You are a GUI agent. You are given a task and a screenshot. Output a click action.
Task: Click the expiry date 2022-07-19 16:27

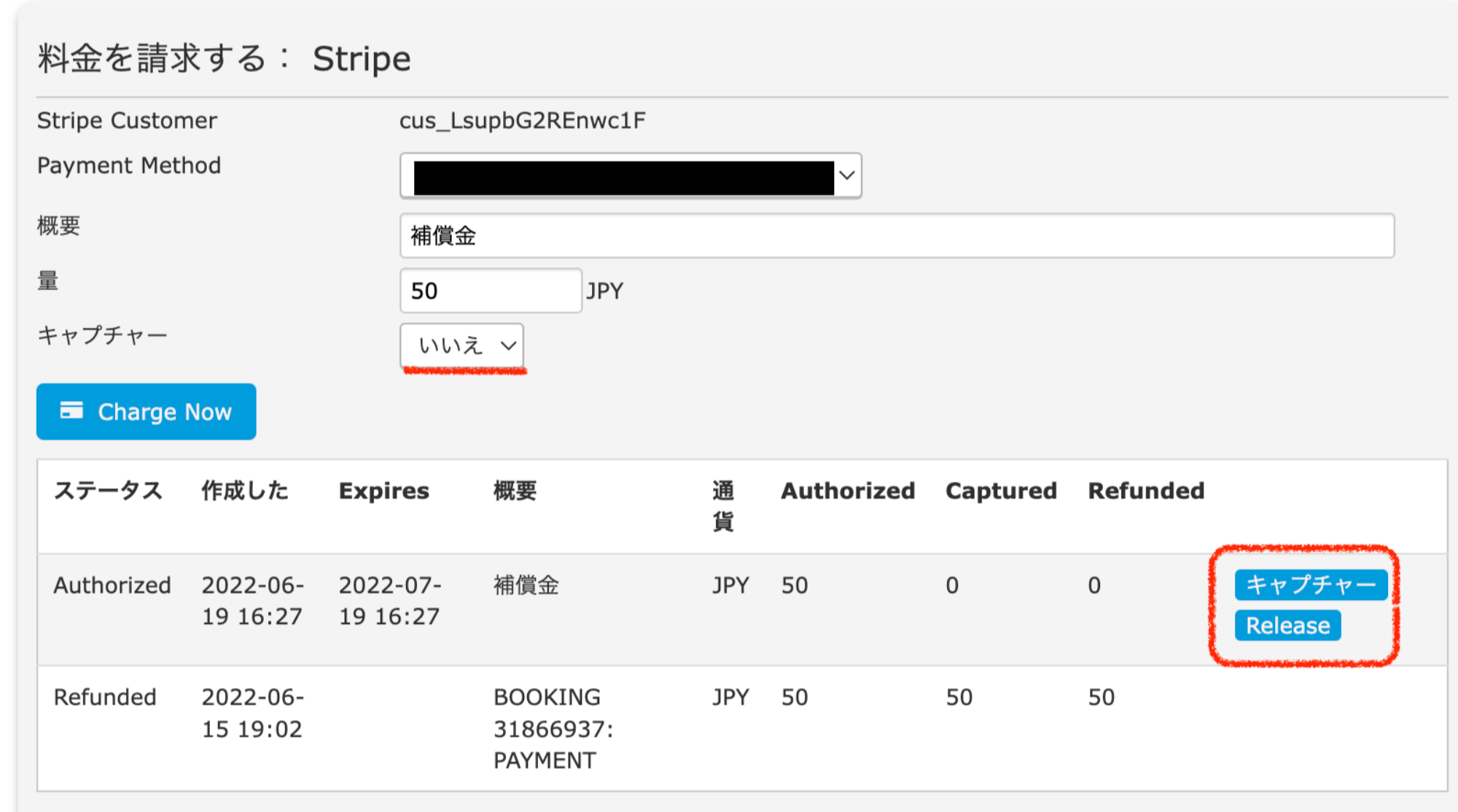point(390,601)
